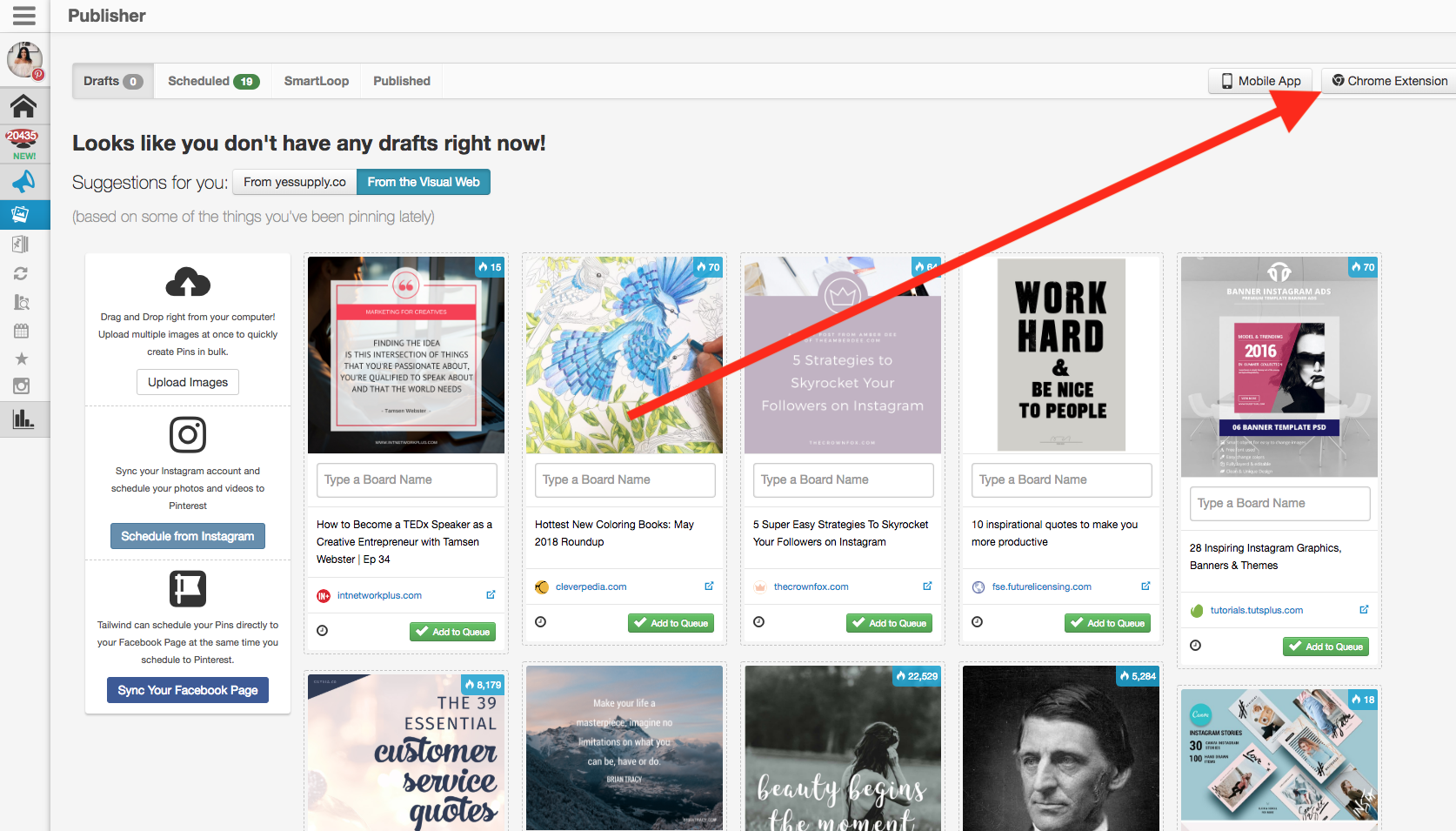
Task: Open external link for fse.futurelicensing.com card
Action: tap(1145, 586)
